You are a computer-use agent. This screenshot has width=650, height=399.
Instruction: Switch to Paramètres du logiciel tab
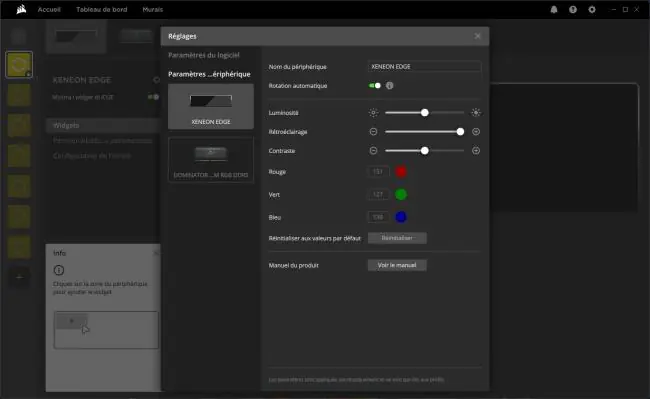[x=204, y=55]
